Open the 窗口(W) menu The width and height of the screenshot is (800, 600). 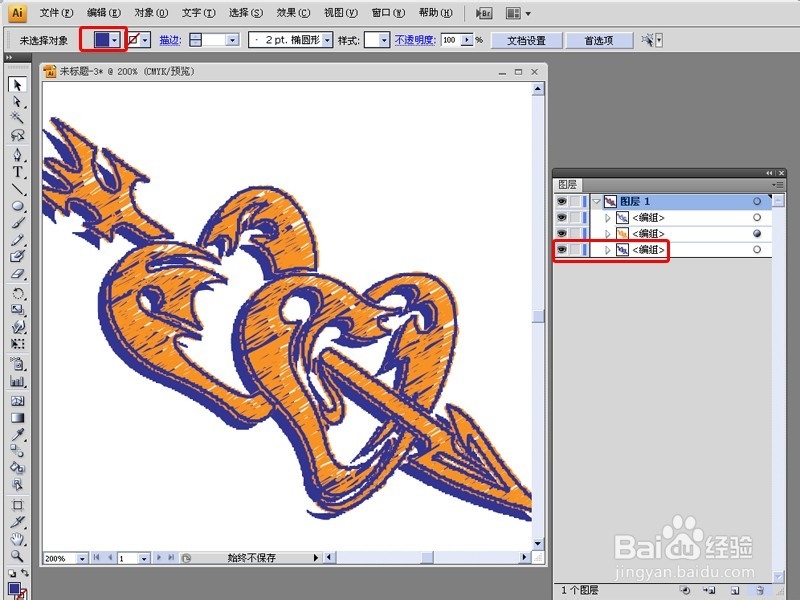[388, 13]
